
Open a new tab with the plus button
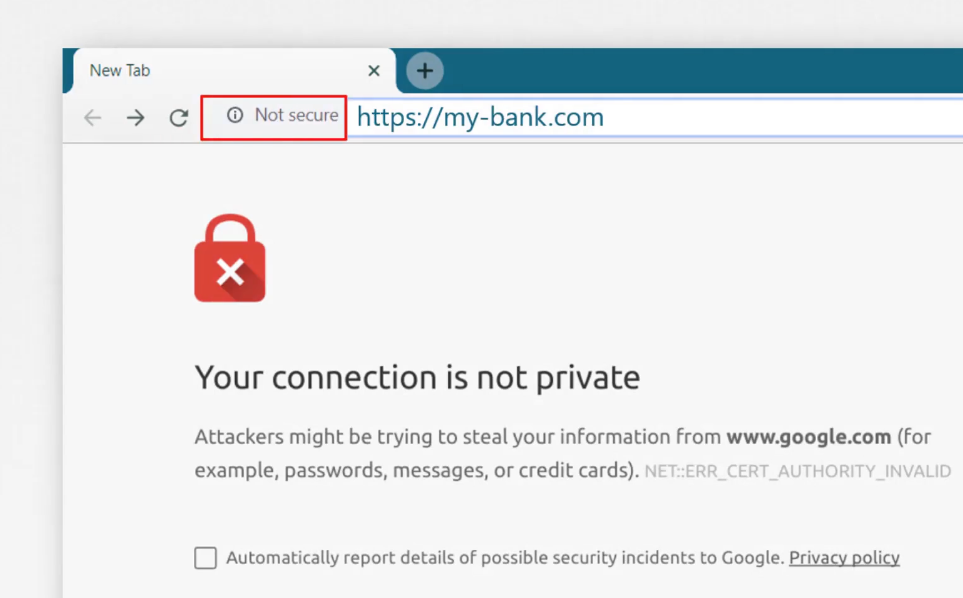tap(424, 71)
